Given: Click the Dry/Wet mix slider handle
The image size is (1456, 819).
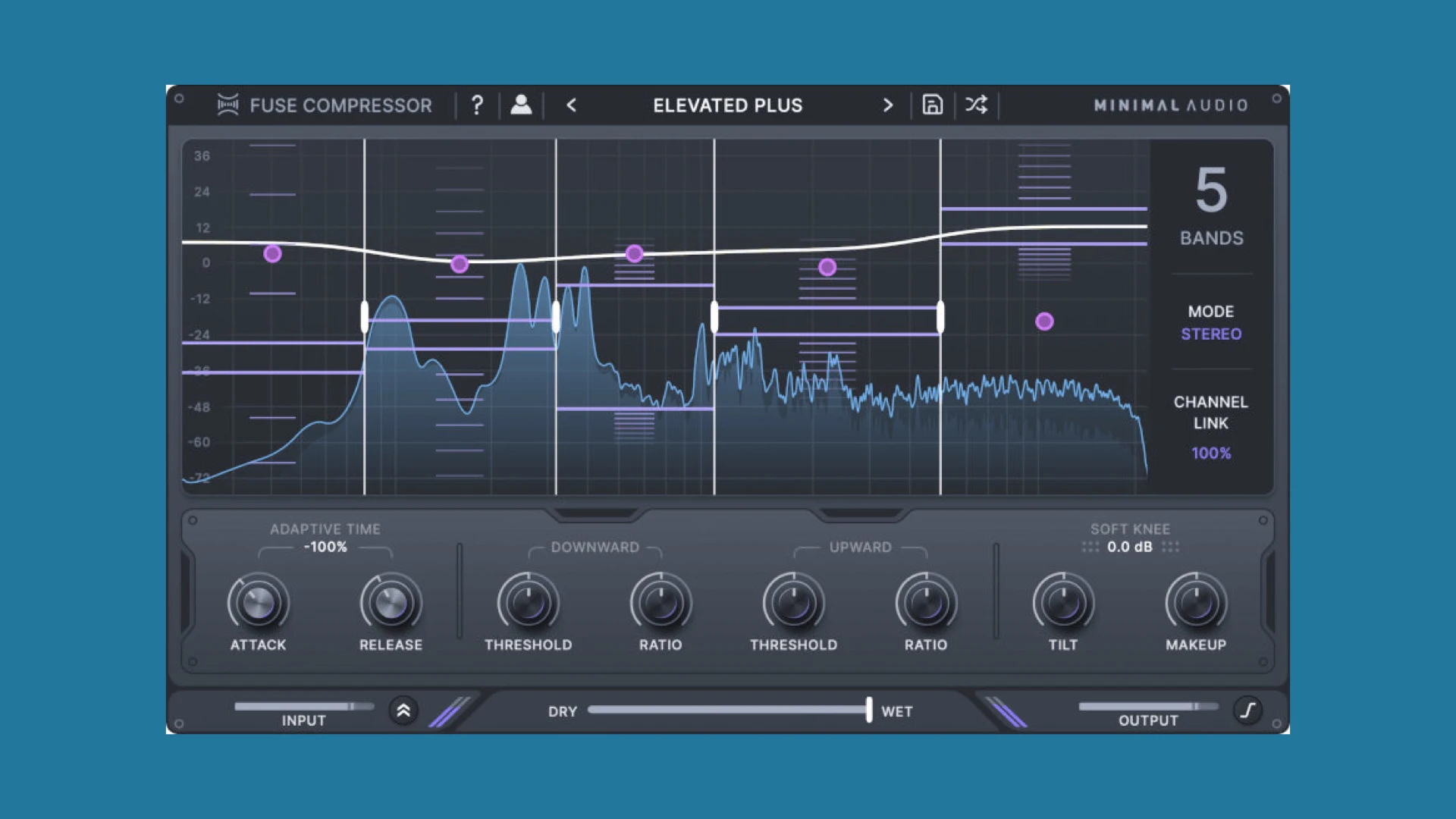Looking at the screenshot, I should (x=868, y=710).
